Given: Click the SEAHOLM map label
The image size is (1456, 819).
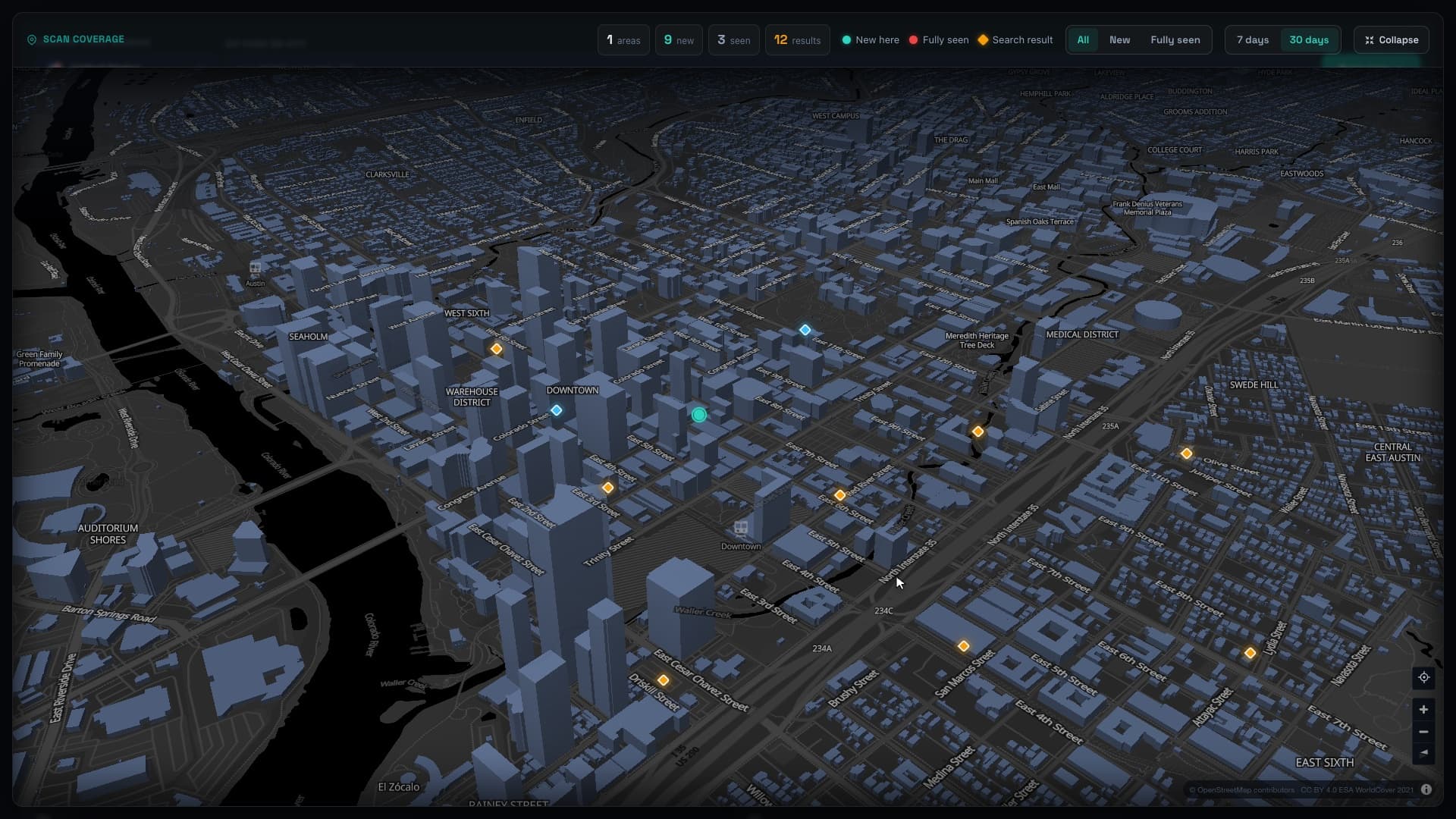Looking at the screenshot, I should [309, 337].
